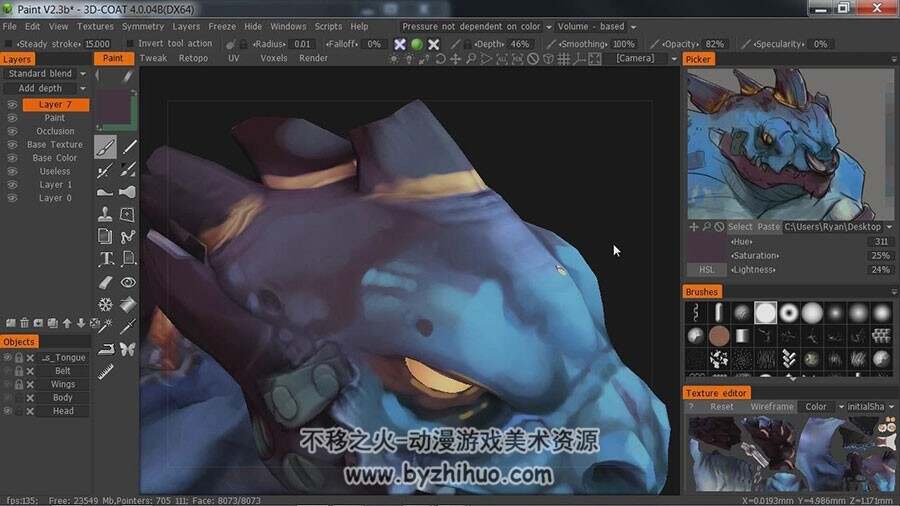Click the axis display icon in viewport toolbar
The height and width of the screenshot is (506, 900).
click(579, 59)
